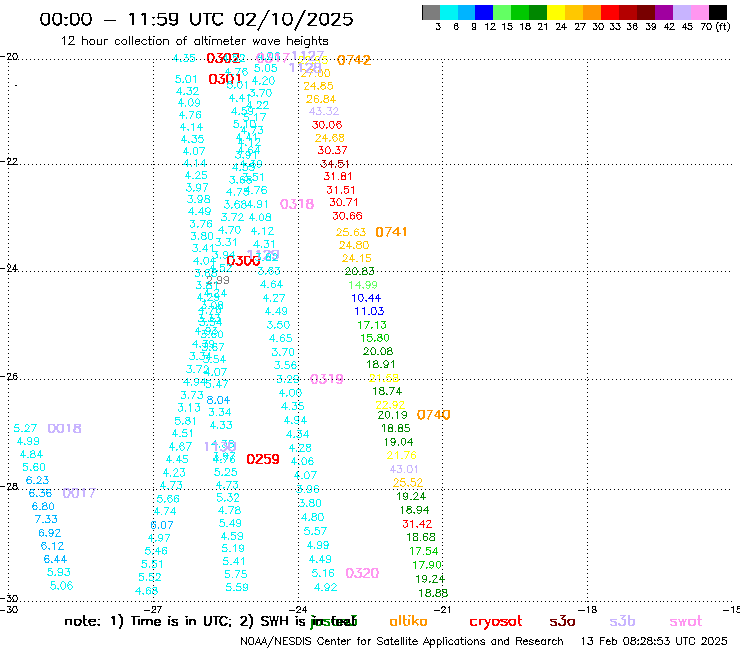
Task: Click the dark blue swatch in the color scale
Action: [x=484, y=12]
